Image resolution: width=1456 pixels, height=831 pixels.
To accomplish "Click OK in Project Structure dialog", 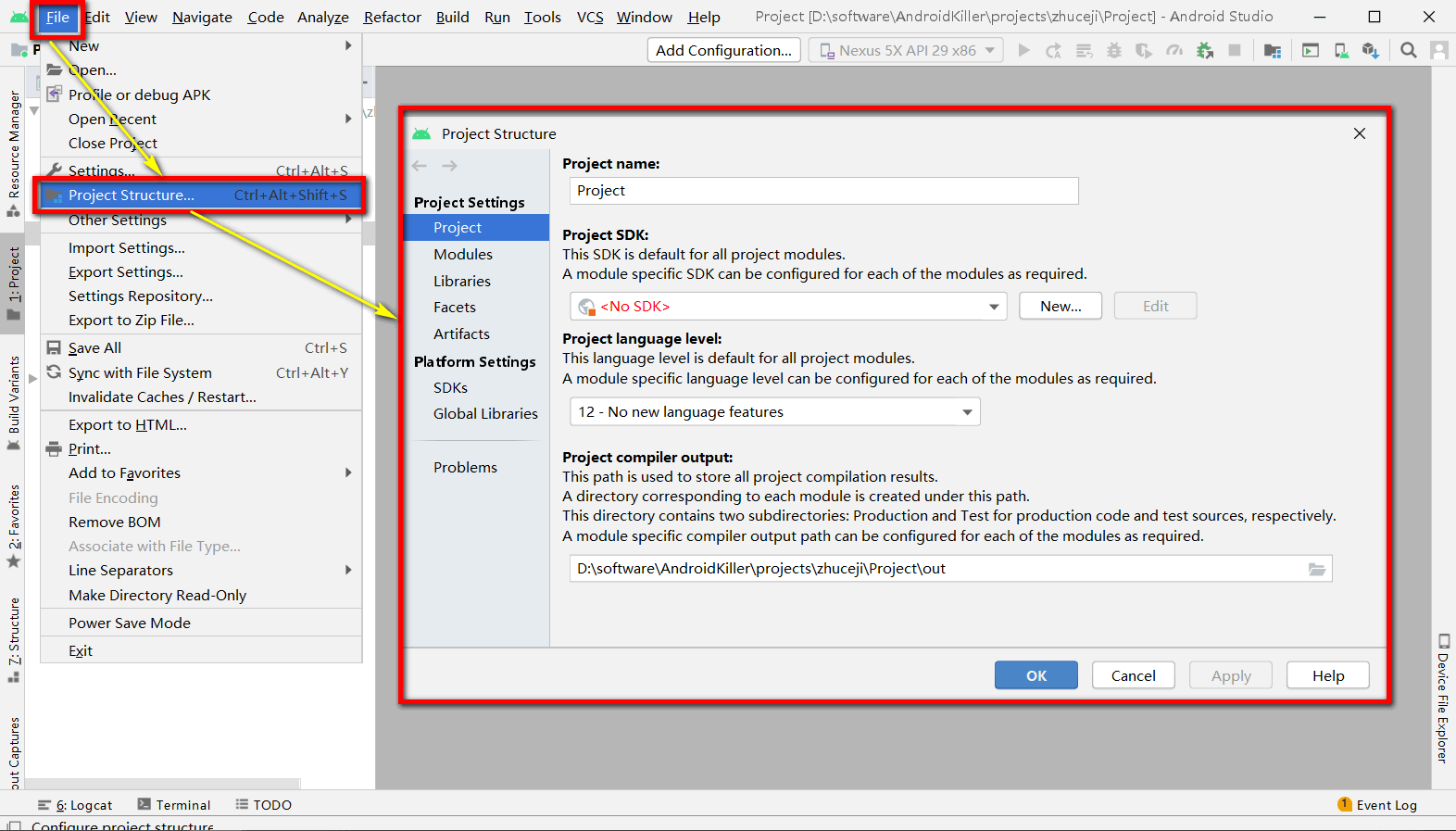I will click(1036, 675).
